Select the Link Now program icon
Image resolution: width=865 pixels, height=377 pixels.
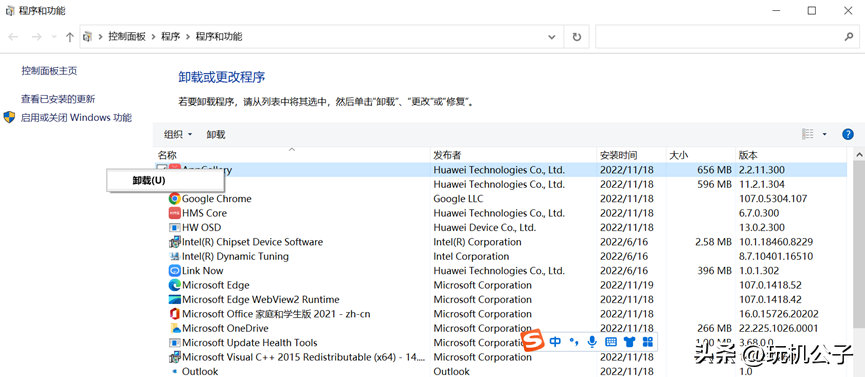tap(175, 271)
